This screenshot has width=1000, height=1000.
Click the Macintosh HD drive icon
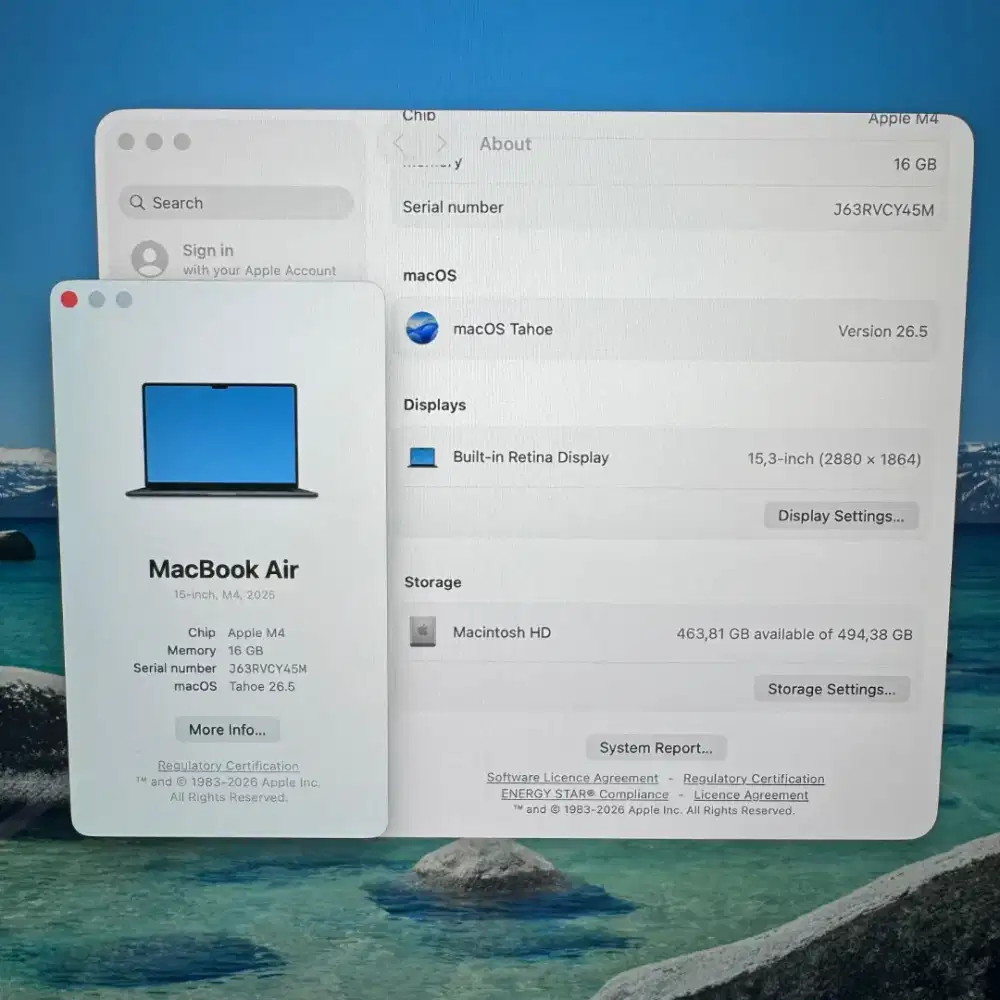pos(422,631)
